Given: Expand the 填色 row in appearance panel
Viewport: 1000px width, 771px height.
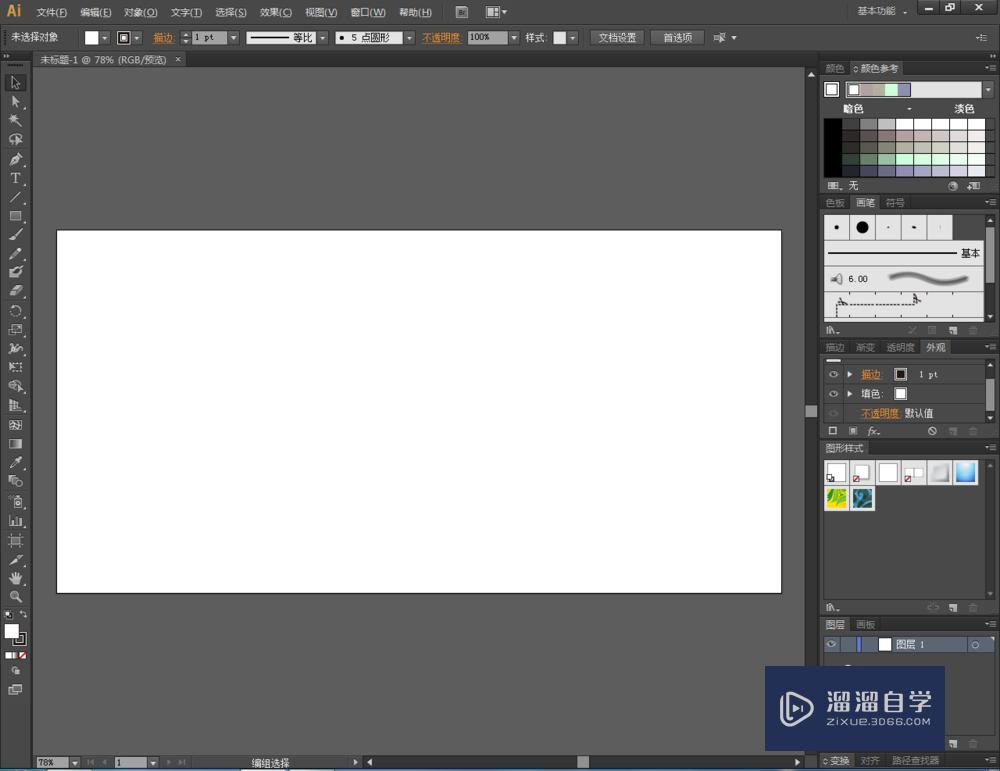Looking at the screenshot, I should [849, 393].
